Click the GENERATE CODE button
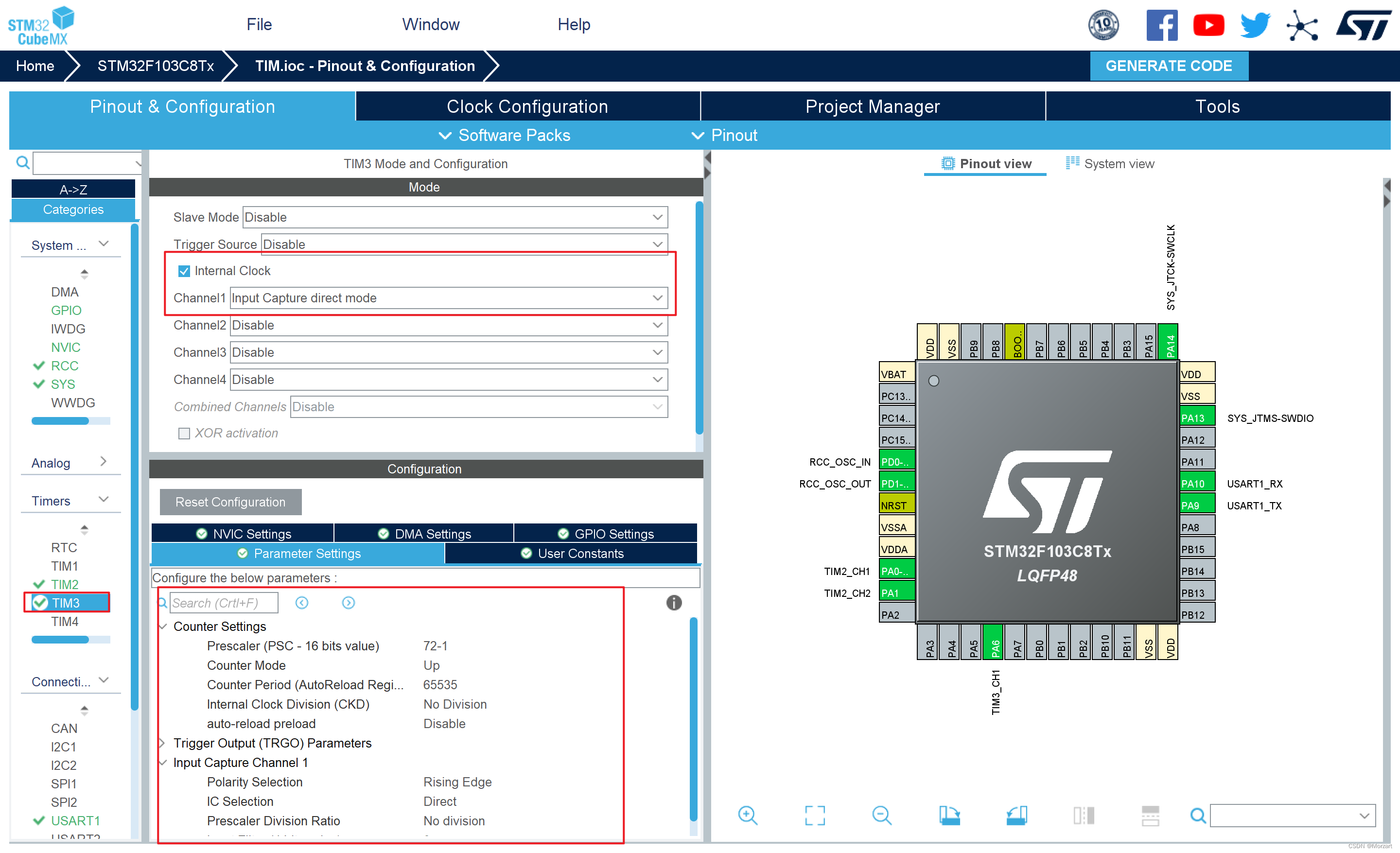The height and width of the screenshot is (853, 1400). (1169, 66)
